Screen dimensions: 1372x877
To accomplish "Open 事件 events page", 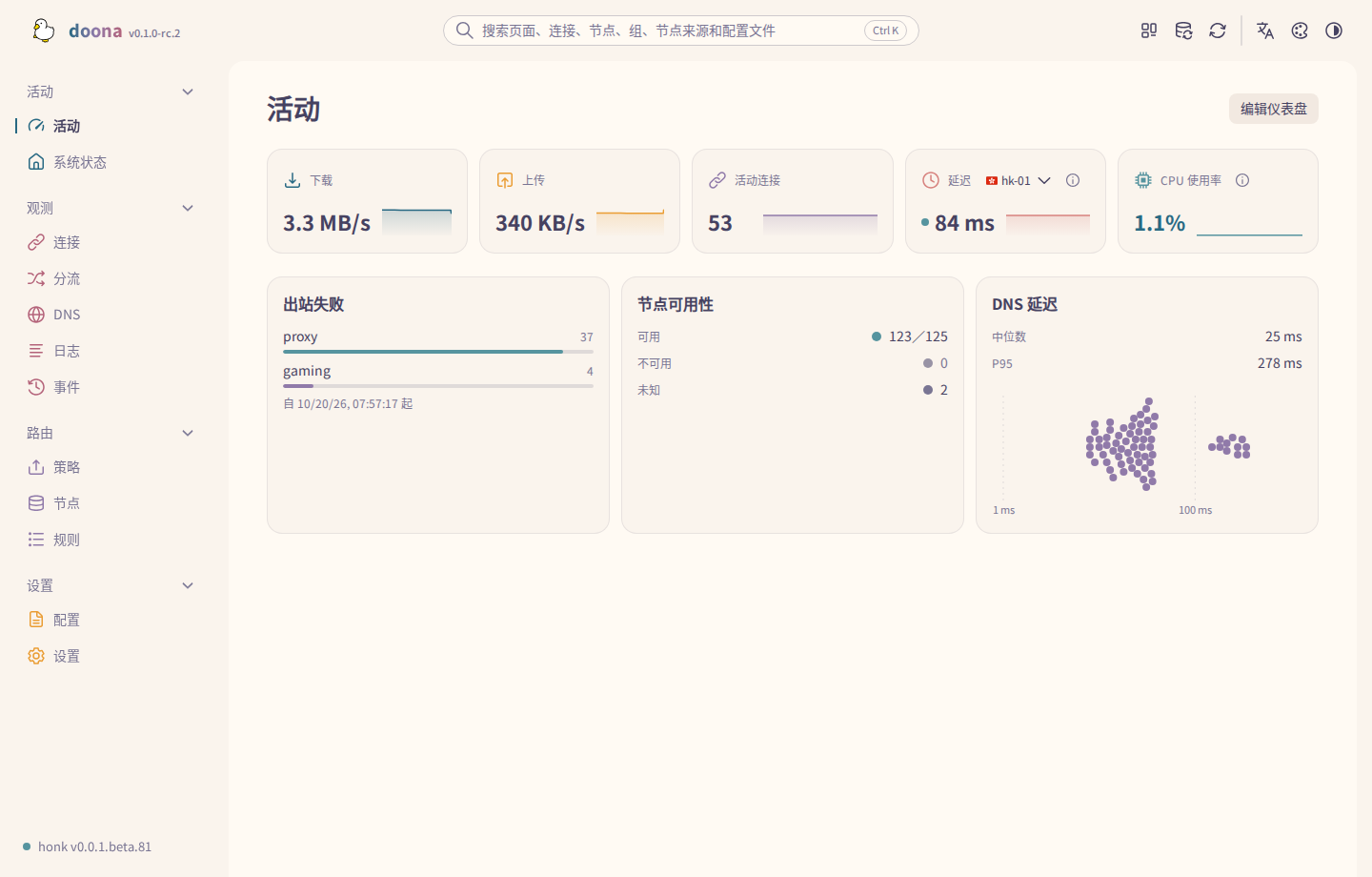I will coord(111,387).
